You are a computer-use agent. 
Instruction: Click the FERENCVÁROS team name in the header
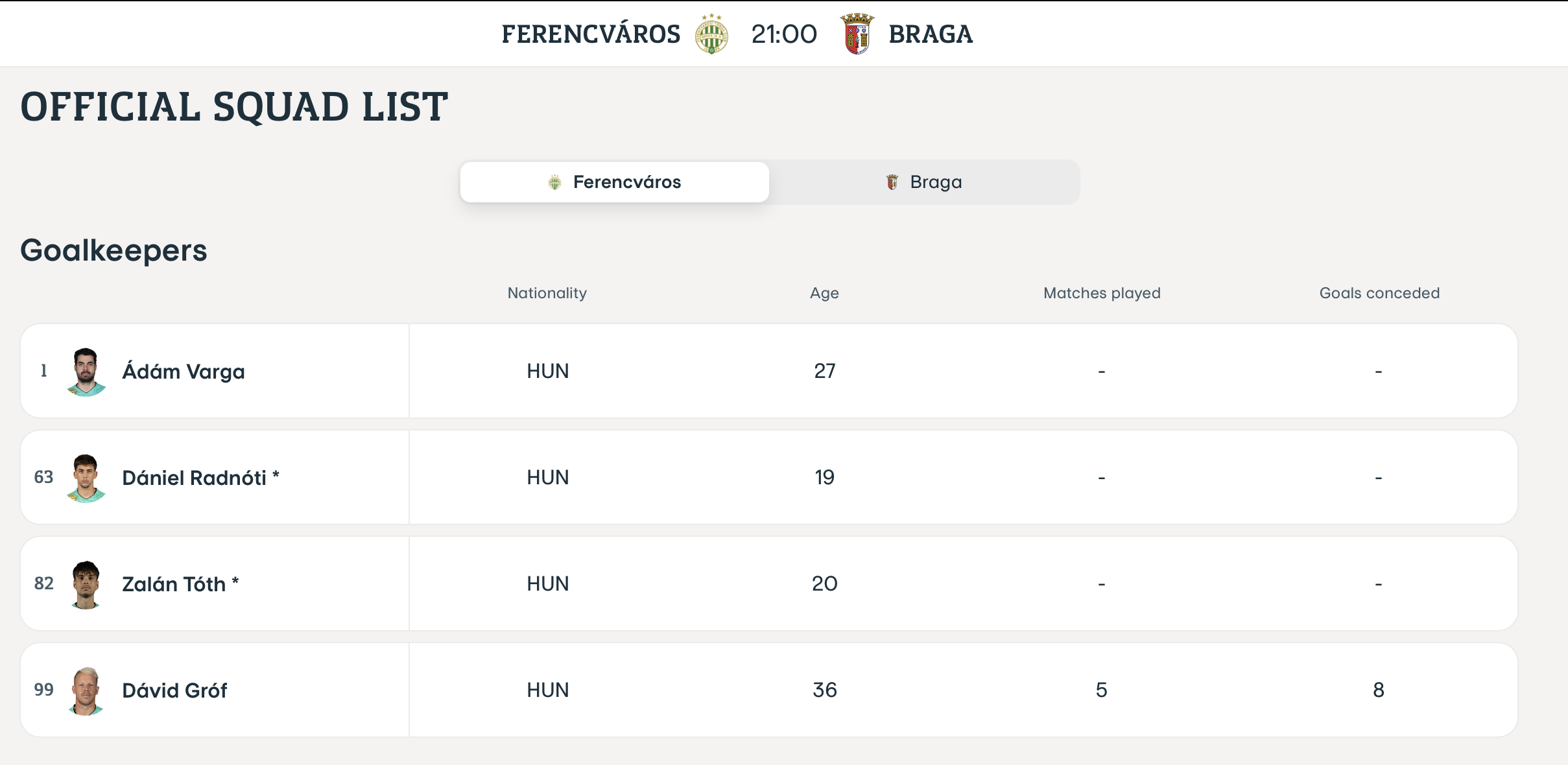[x=591, y=34]
